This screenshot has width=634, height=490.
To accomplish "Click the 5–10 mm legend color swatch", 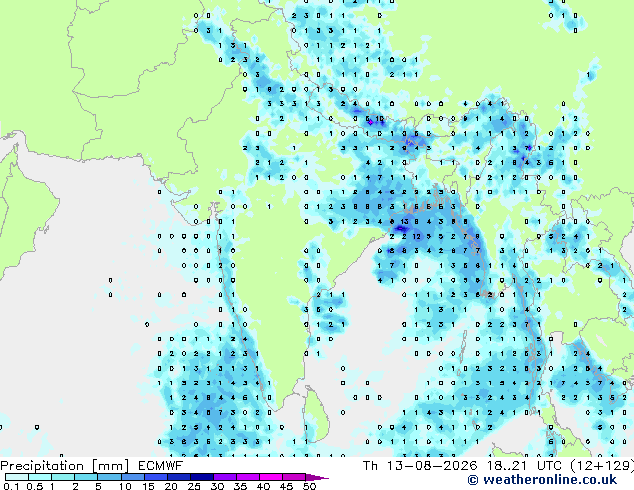I will tap(109, 477).
